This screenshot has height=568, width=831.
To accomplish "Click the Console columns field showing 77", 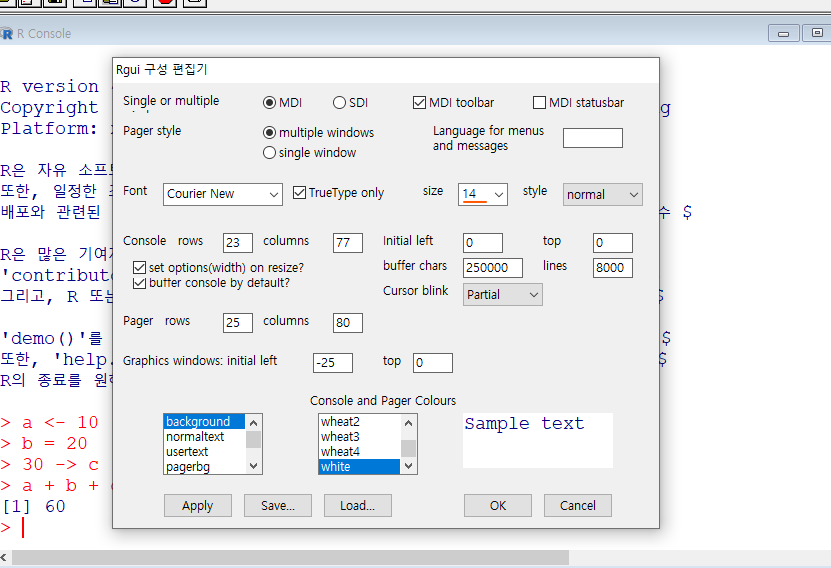I will click(x=348, y=243).
